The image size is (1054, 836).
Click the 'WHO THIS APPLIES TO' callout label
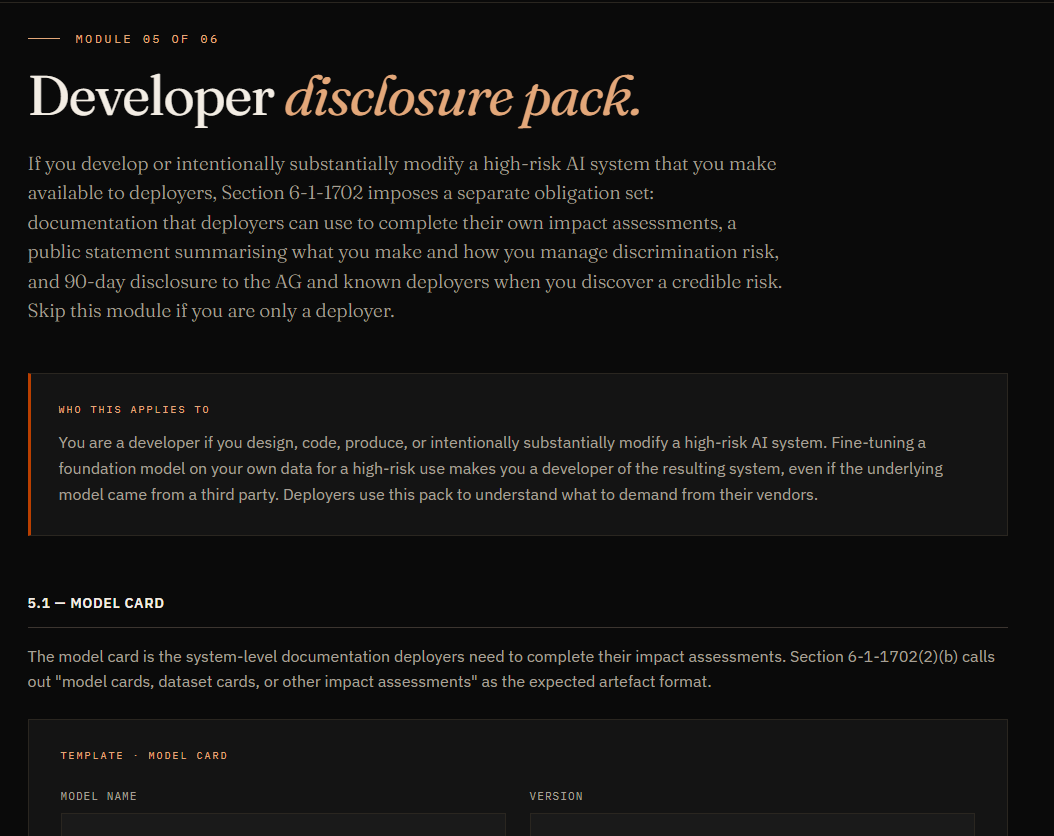click(134, 409)
